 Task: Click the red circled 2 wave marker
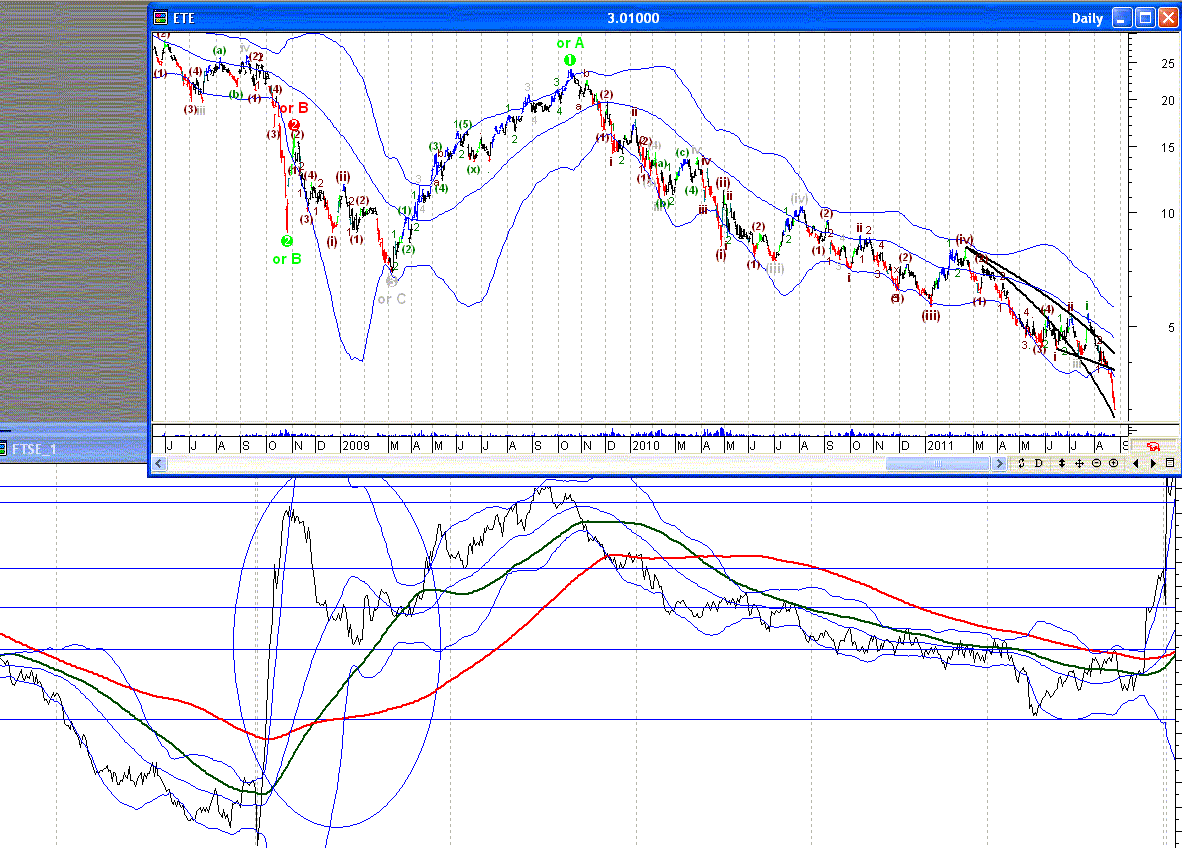tap(294, 125)
